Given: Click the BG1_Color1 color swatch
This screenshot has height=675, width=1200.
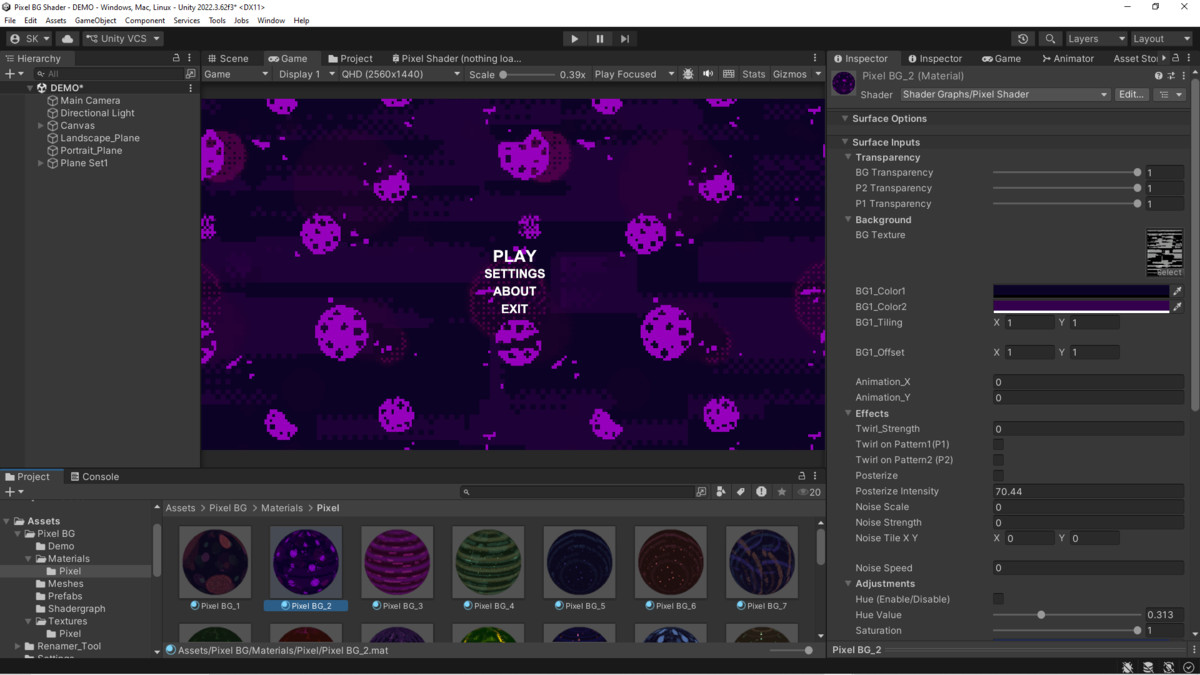Looking at the screenshot, I should (1081, 291).
